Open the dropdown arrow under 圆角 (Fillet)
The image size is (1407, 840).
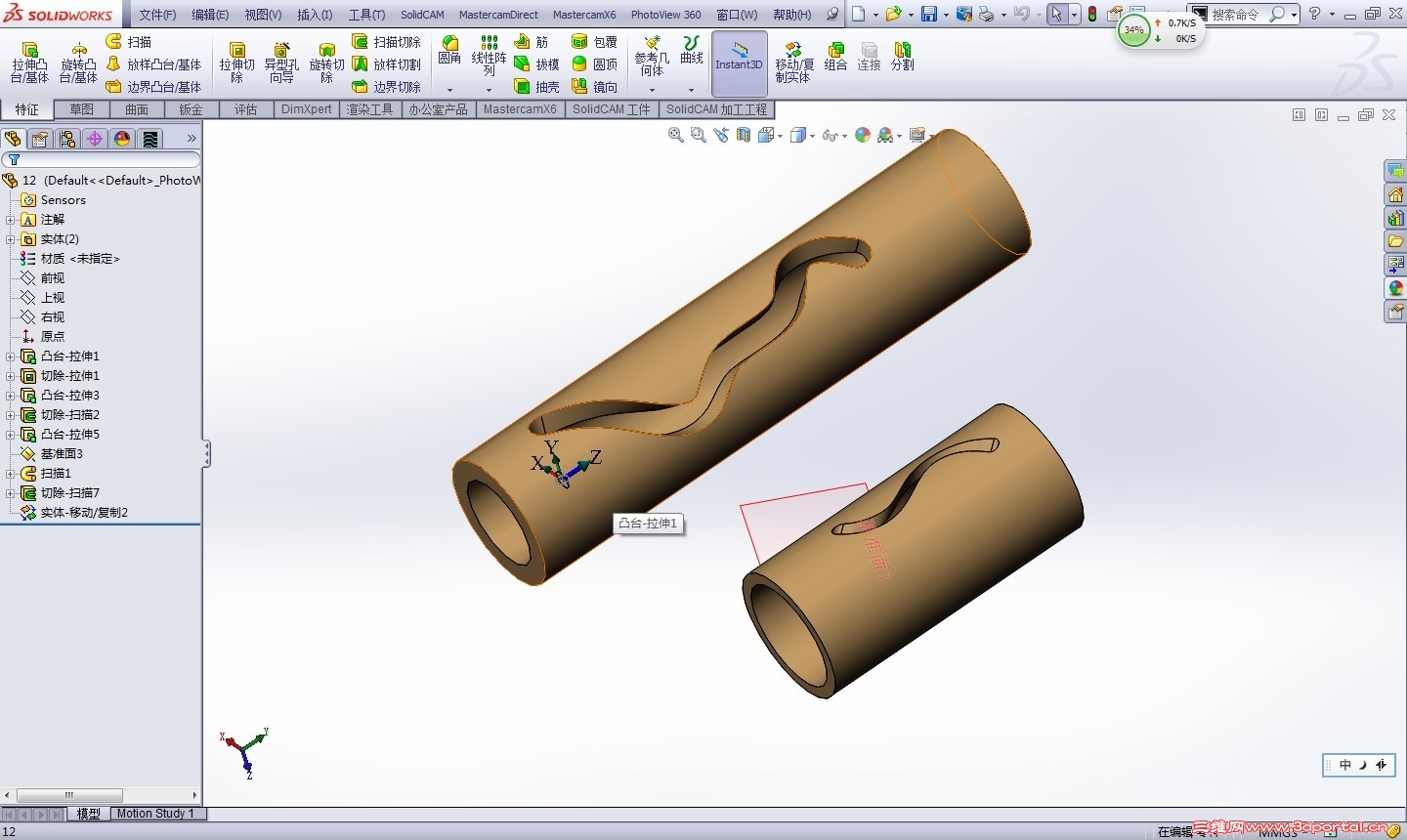pos(449,90)
